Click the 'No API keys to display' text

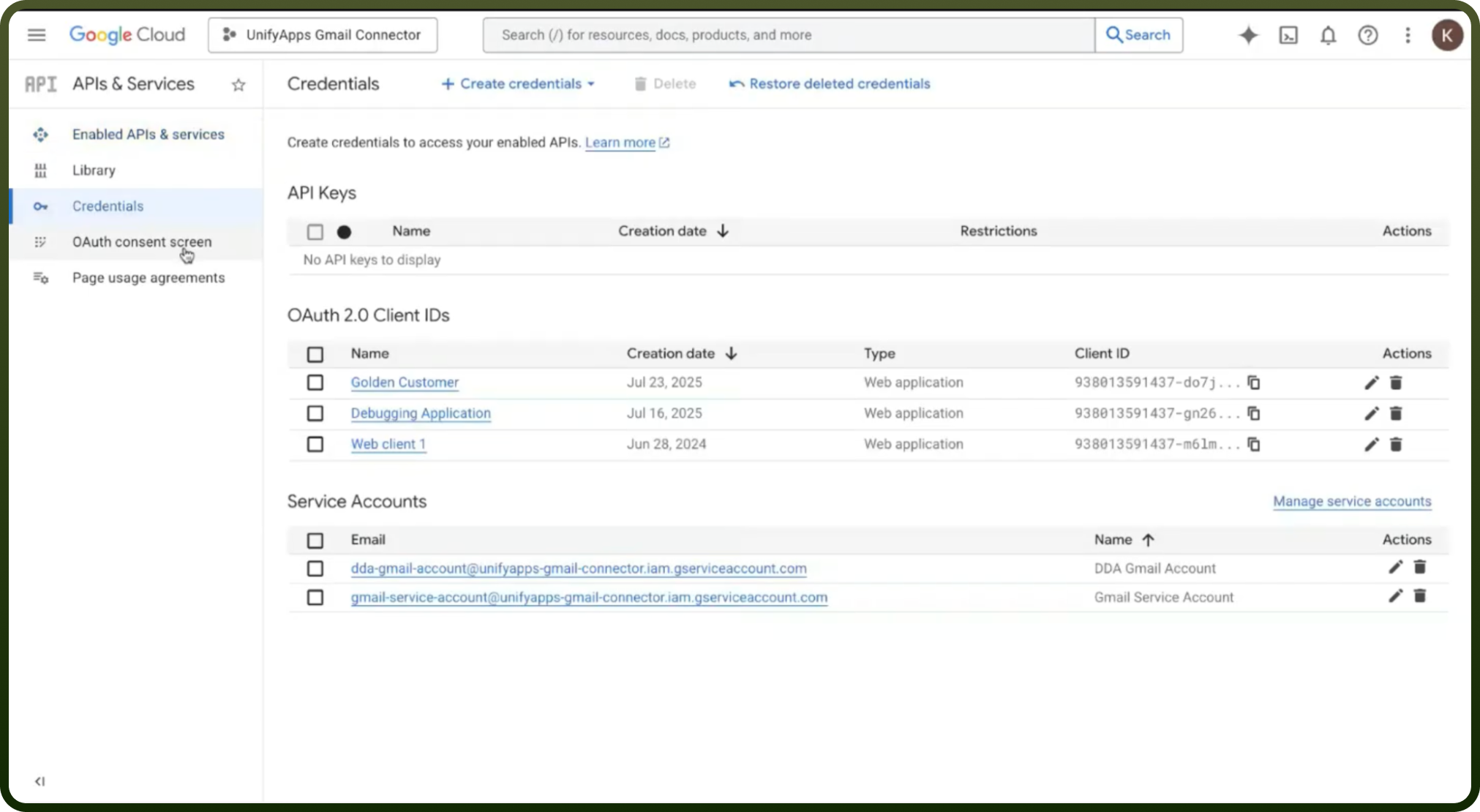(x=372, y=260)
